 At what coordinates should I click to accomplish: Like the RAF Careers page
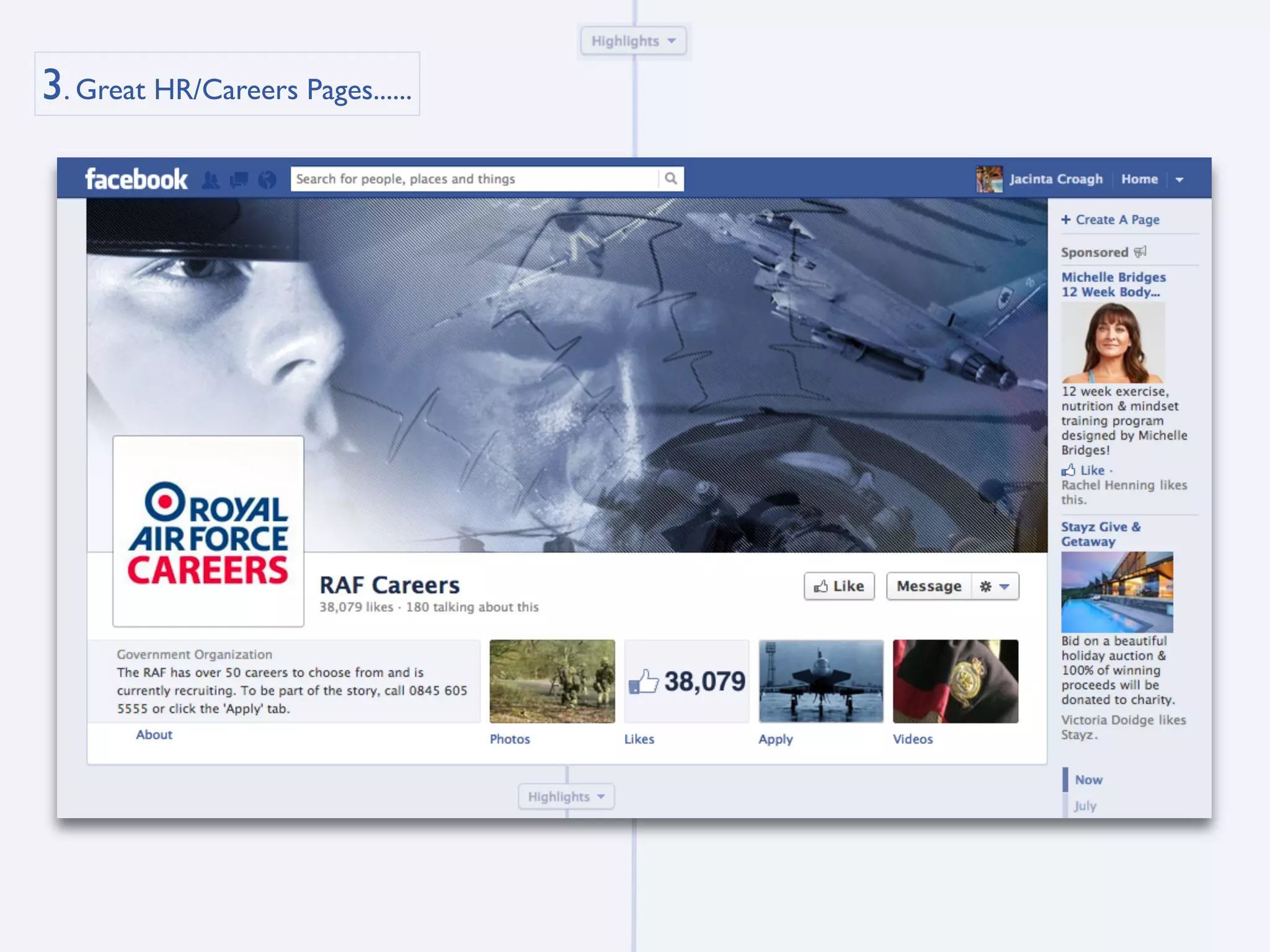pyautogui.click(x=839, y=586)
